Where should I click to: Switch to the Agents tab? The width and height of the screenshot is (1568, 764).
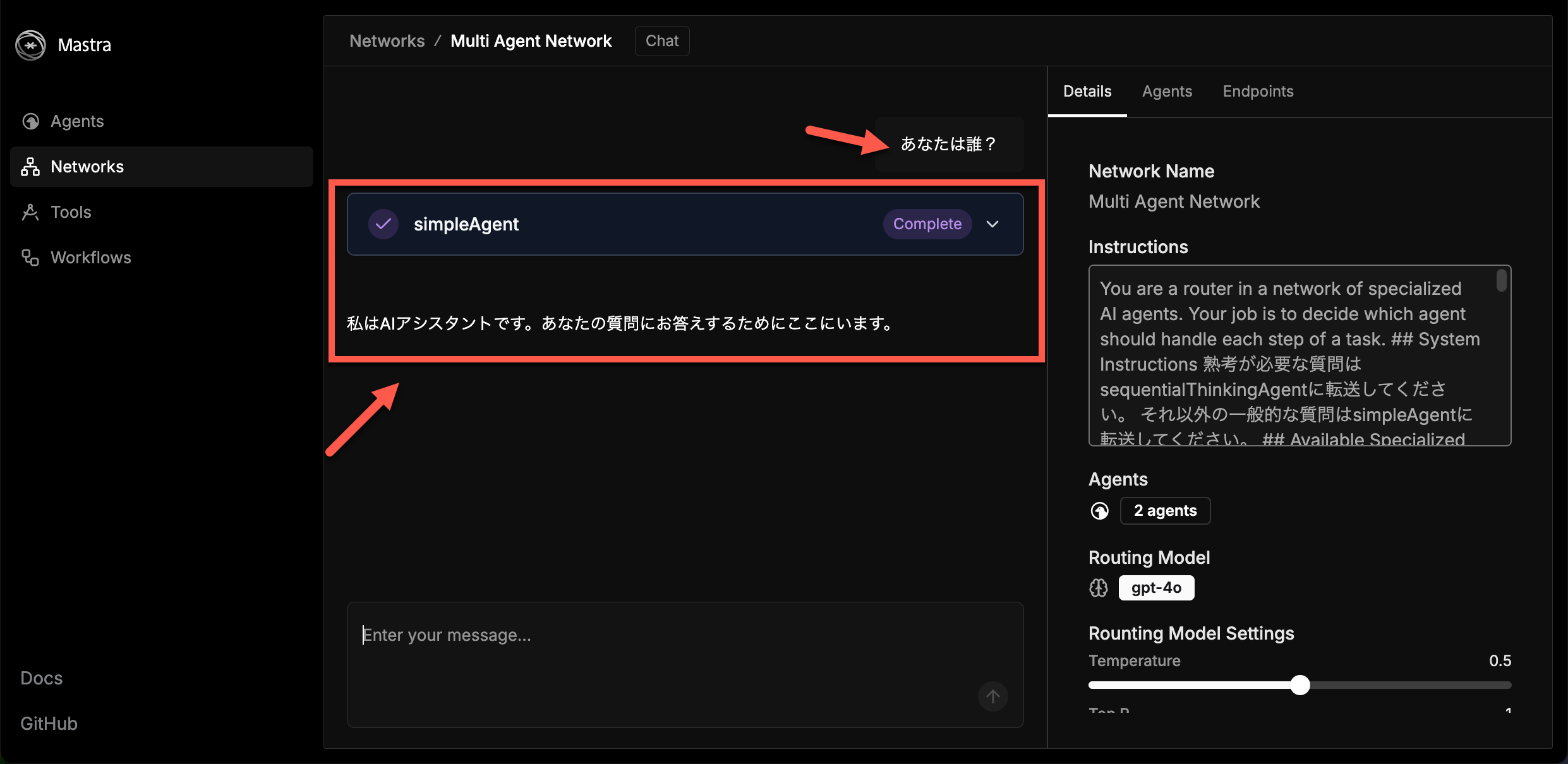pyautogui.click(x=1167, y=92)
